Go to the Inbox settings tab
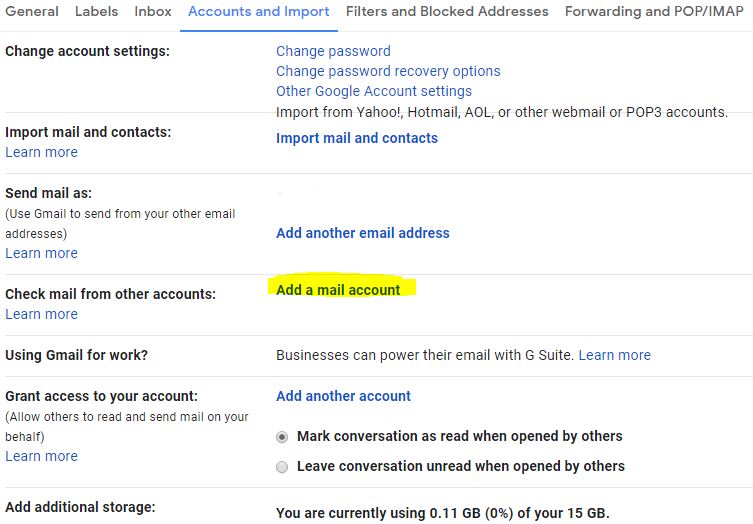 pyautogui.click(x=153, y=11)
